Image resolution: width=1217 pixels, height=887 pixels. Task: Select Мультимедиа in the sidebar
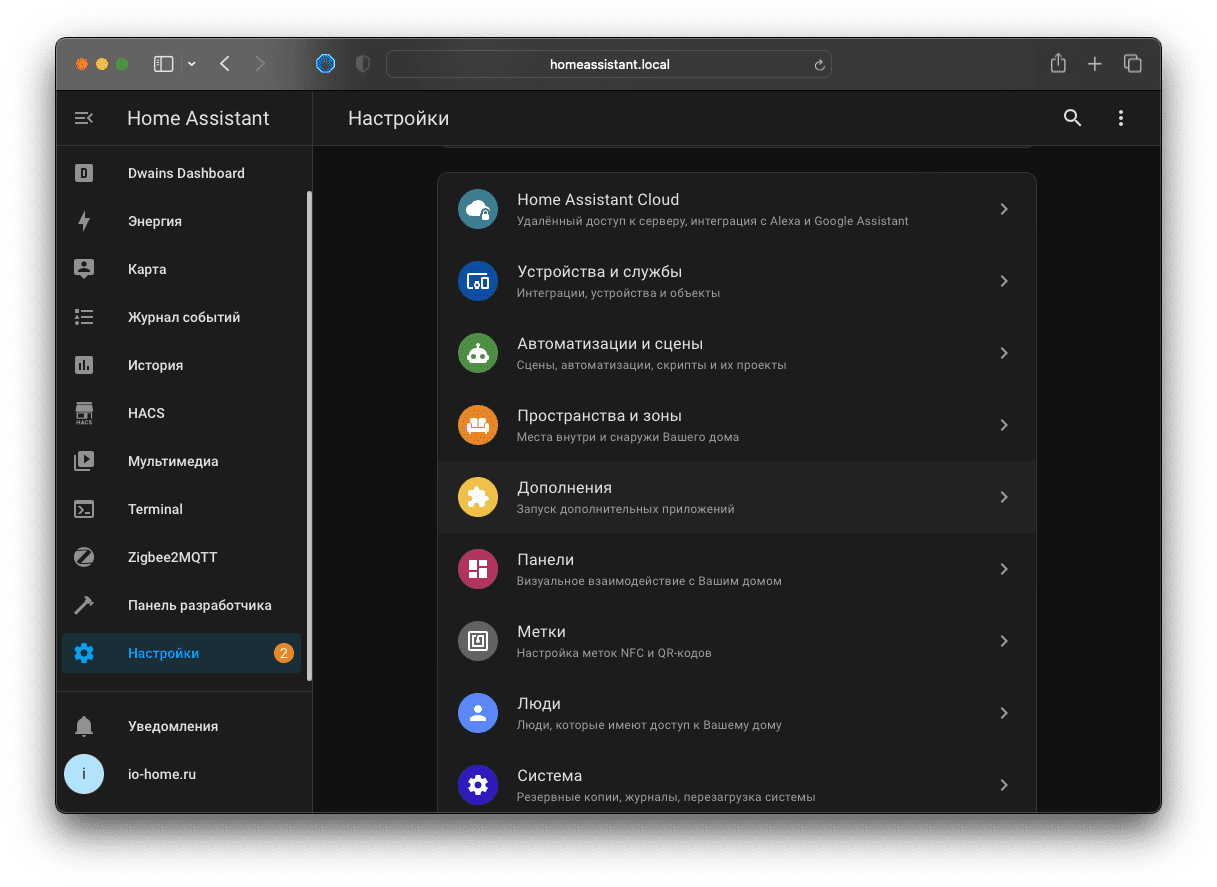(181, 461)
